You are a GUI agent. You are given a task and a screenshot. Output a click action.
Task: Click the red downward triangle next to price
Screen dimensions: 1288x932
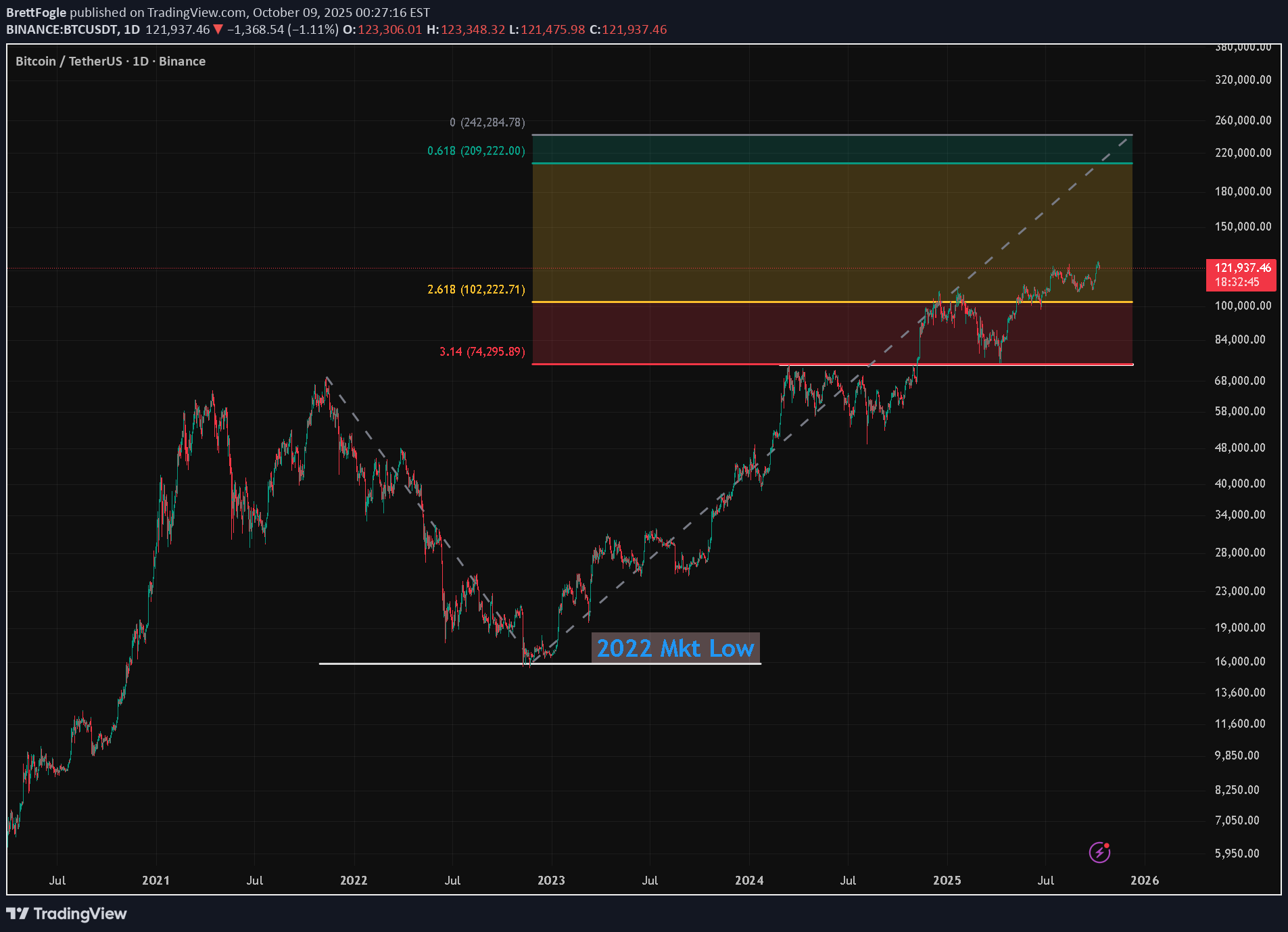tap(218, 29)
